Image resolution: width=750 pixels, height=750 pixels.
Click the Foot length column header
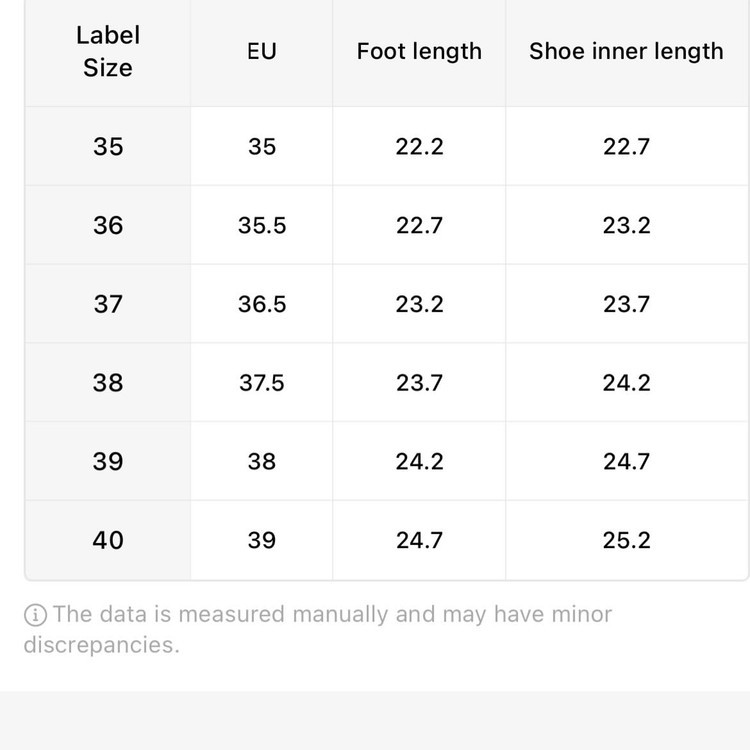(x=419, y=51)
